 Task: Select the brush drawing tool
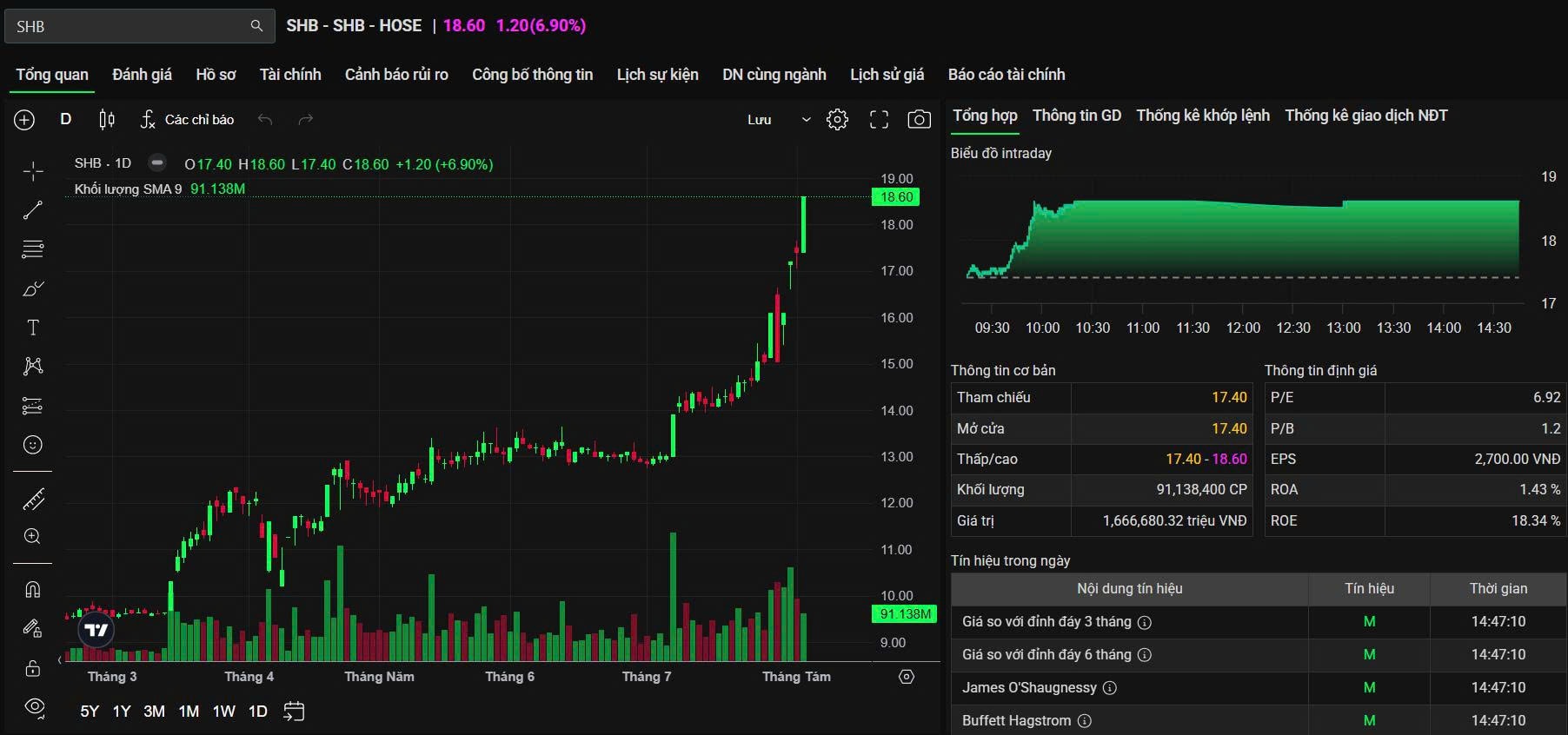tap(33, 288)
